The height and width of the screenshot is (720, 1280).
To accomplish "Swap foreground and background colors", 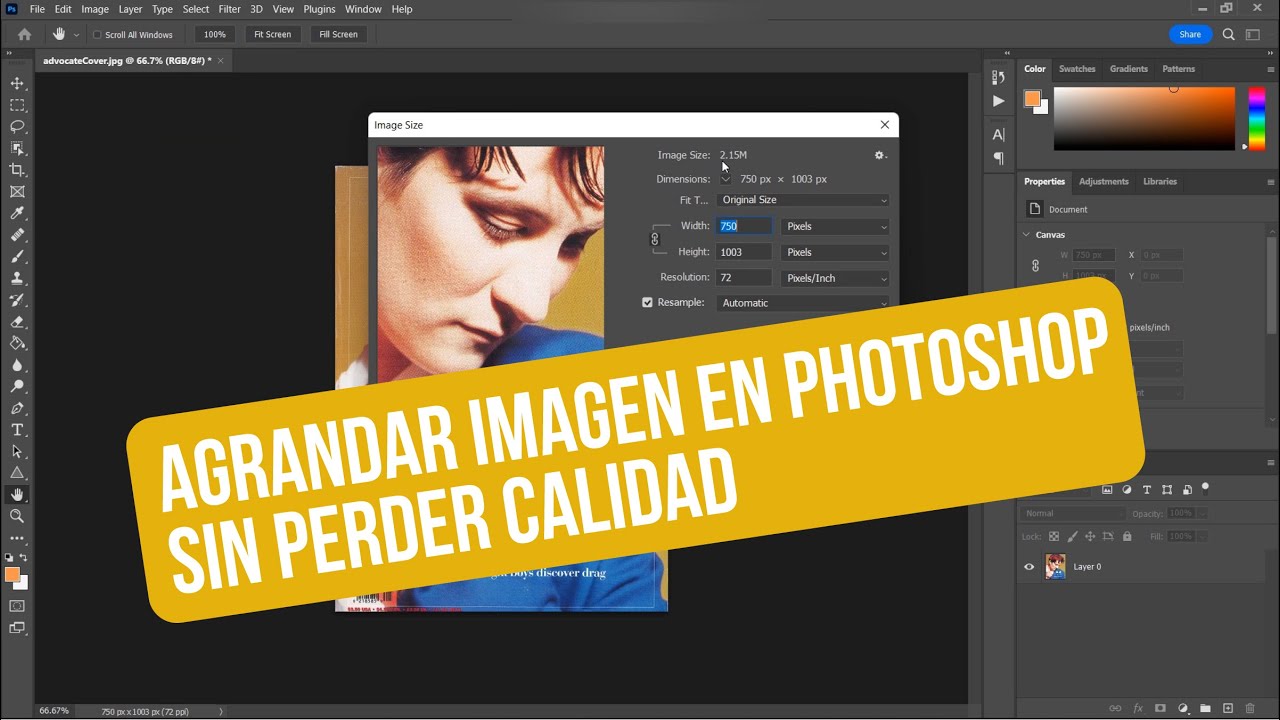I will click(x=23, y=558).
